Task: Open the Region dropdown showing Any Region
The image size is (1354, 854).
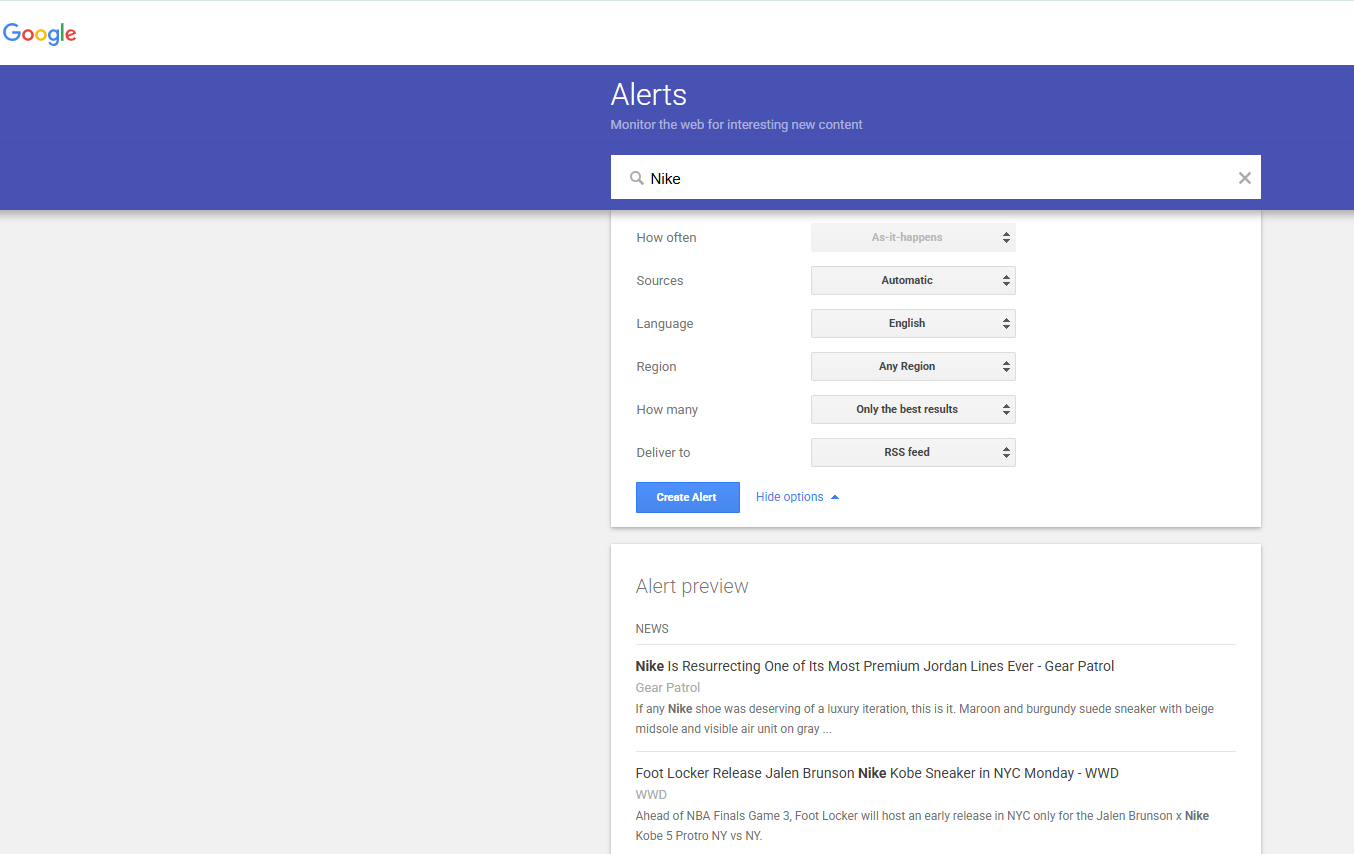Action: (913, 367)
